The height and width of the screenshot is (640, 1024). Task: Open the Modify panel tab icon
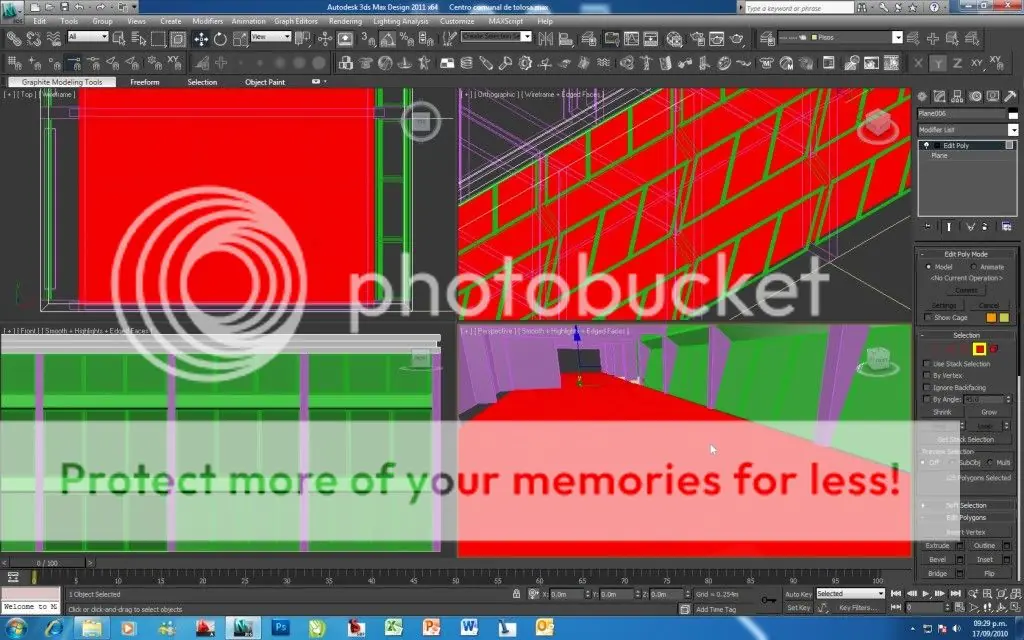pyautogui.click(x=939, y=96)
